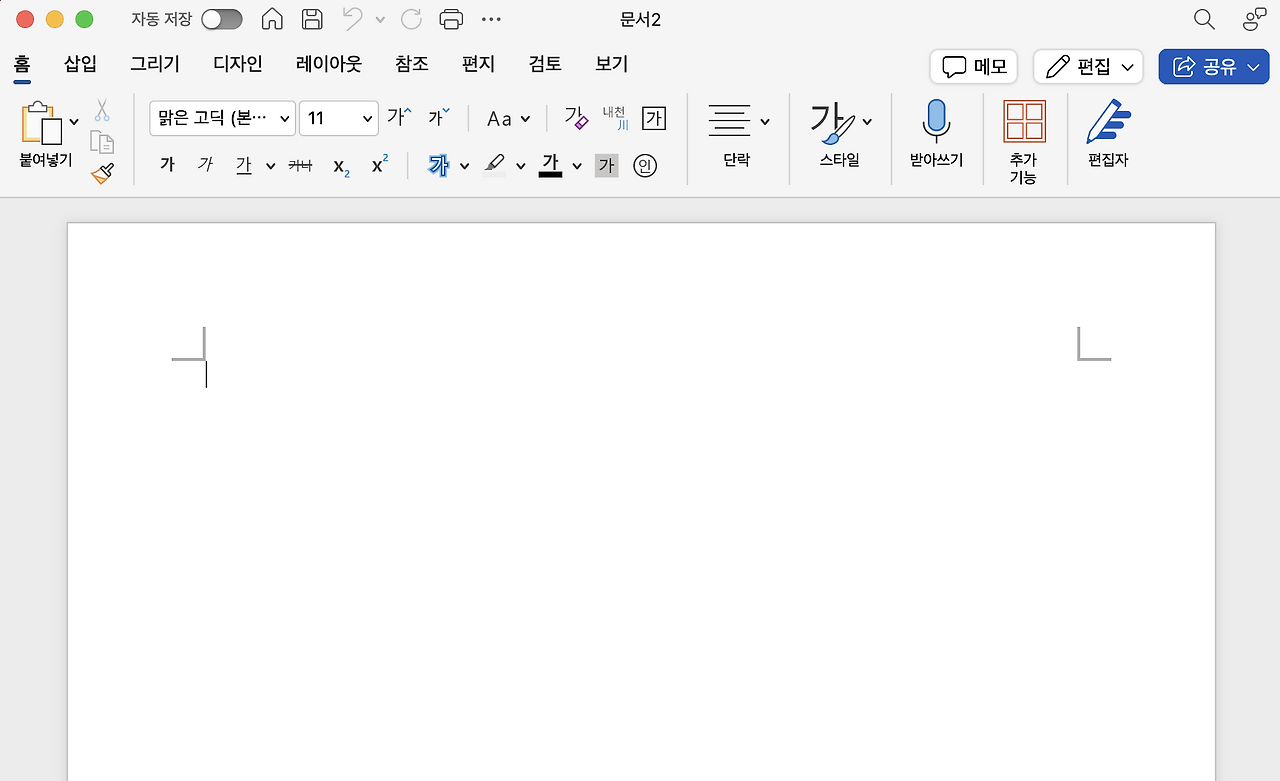Switch to the 그리기 tab
Screen dimensions: 1280x781
[155, 64]
